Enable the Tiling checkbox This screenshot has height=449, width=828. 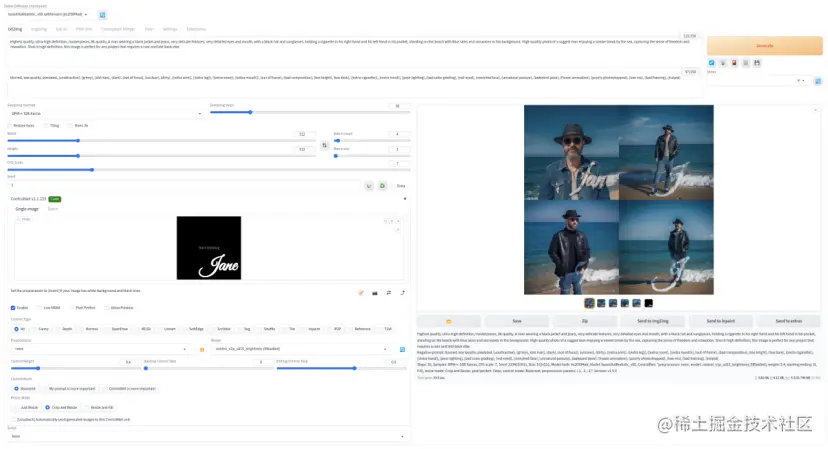coord(46,126)
